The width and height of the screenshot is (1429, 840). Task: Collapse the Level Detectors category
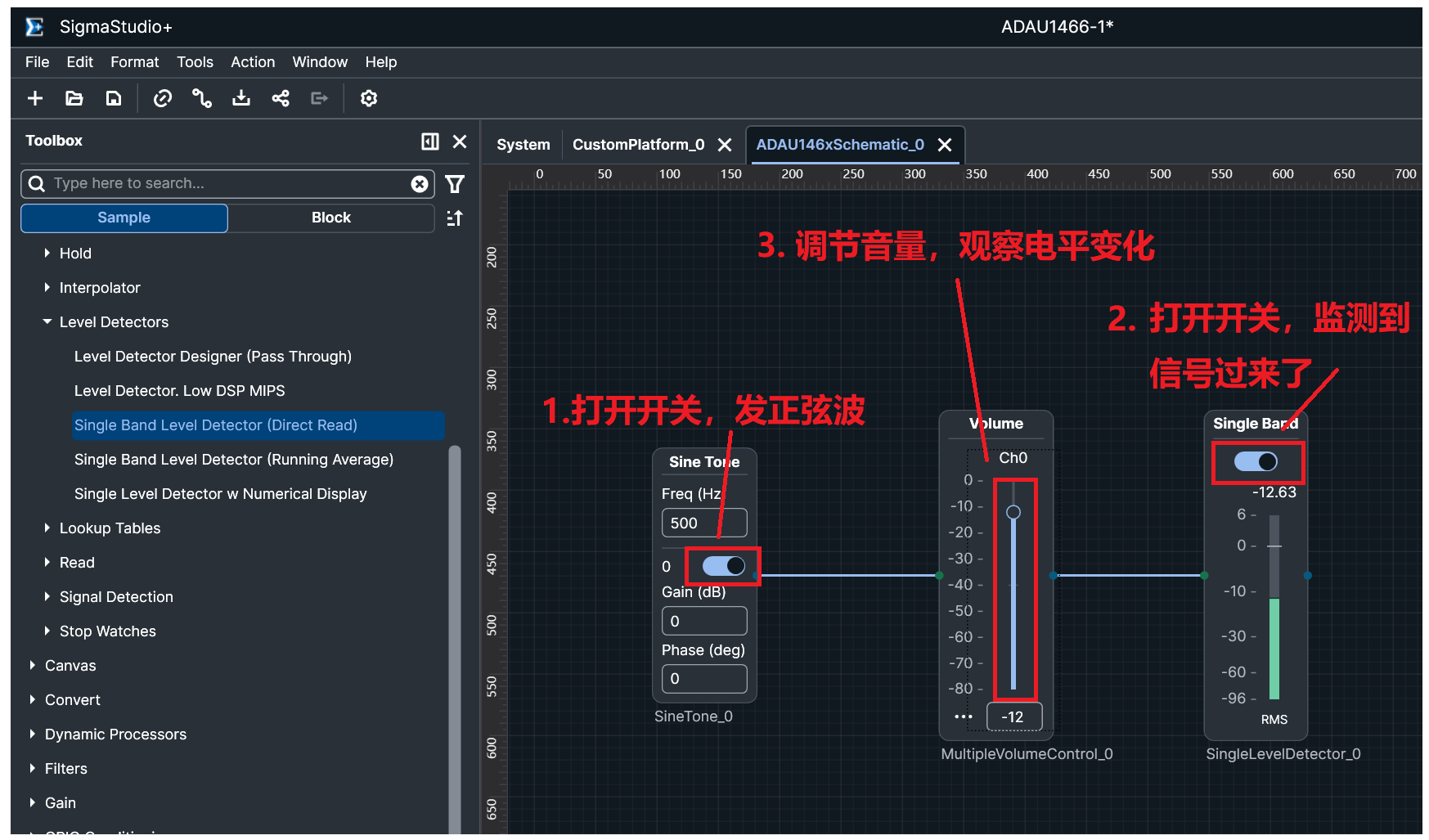[x=47, y=322]
